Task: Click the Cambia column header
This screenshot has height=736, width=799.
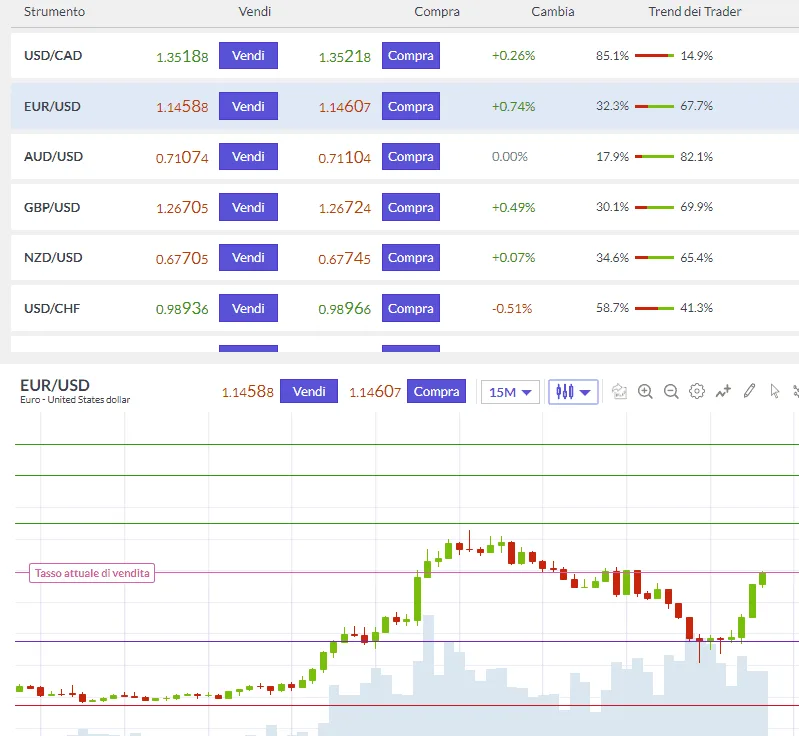Action: (553, 12)
